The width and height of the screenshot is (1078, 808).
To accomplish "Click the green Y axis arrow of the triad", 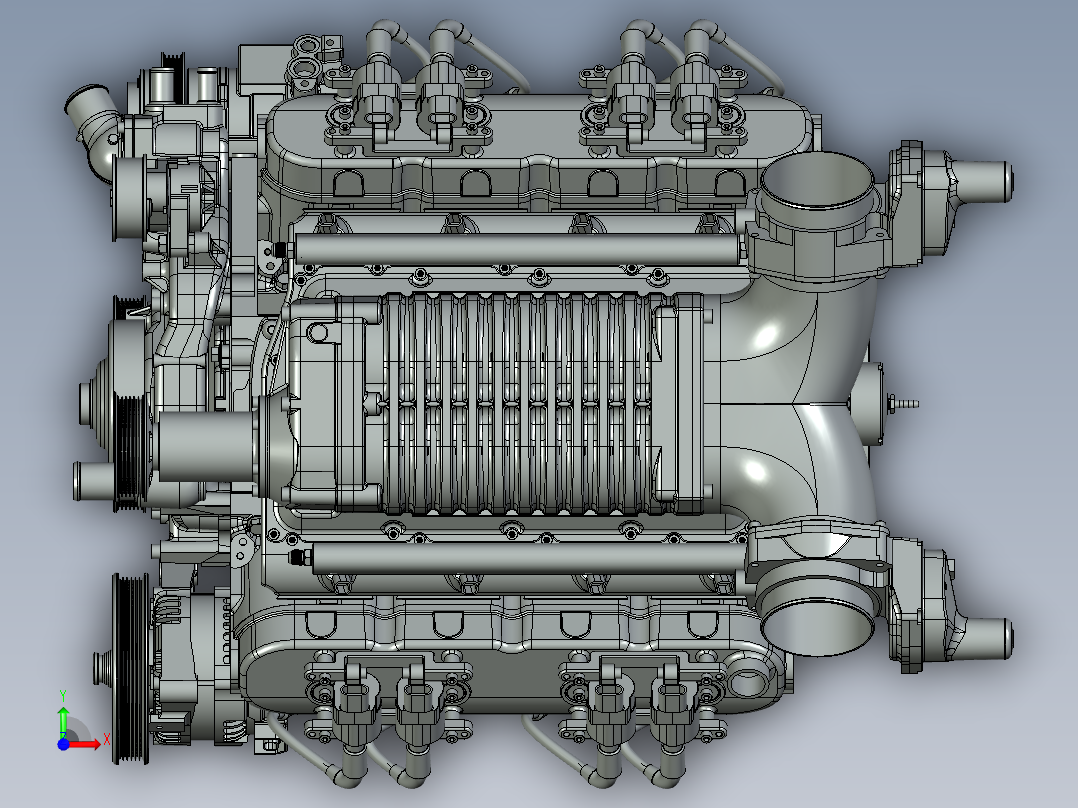I will pyautogui.click(x=63, y=721).
